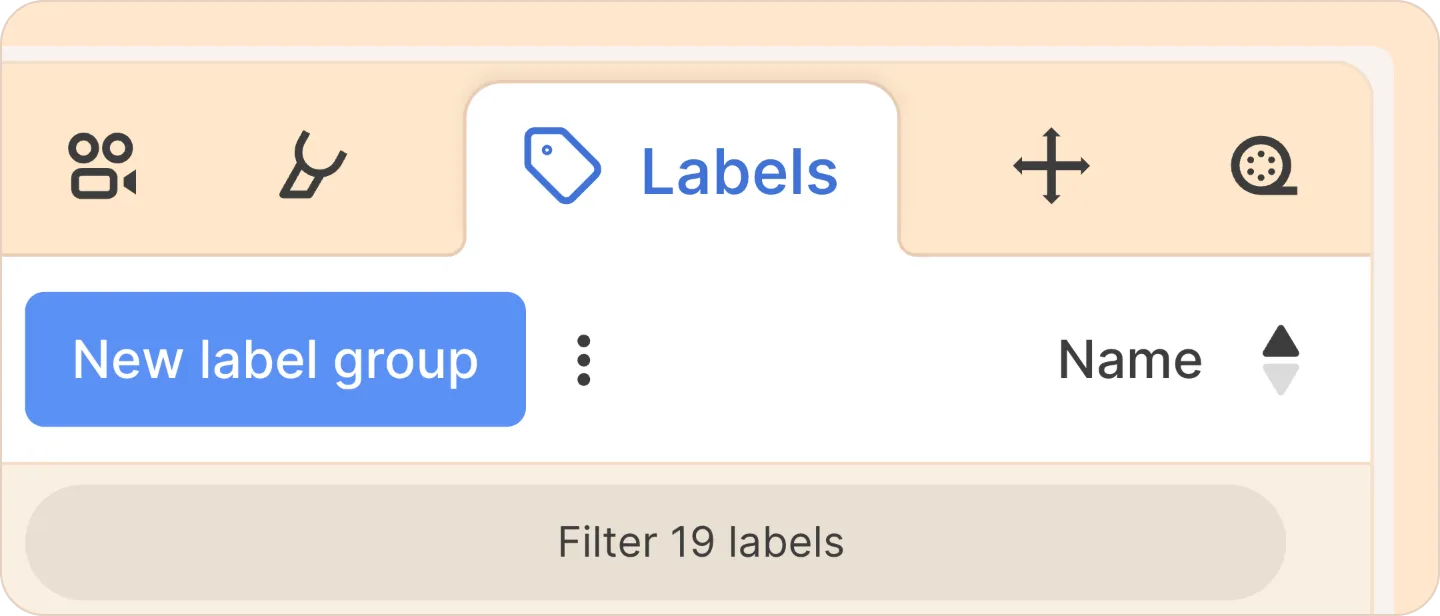
Task: Activate the Labels tab
Action: pyautogui.click(x=682, y=168)
